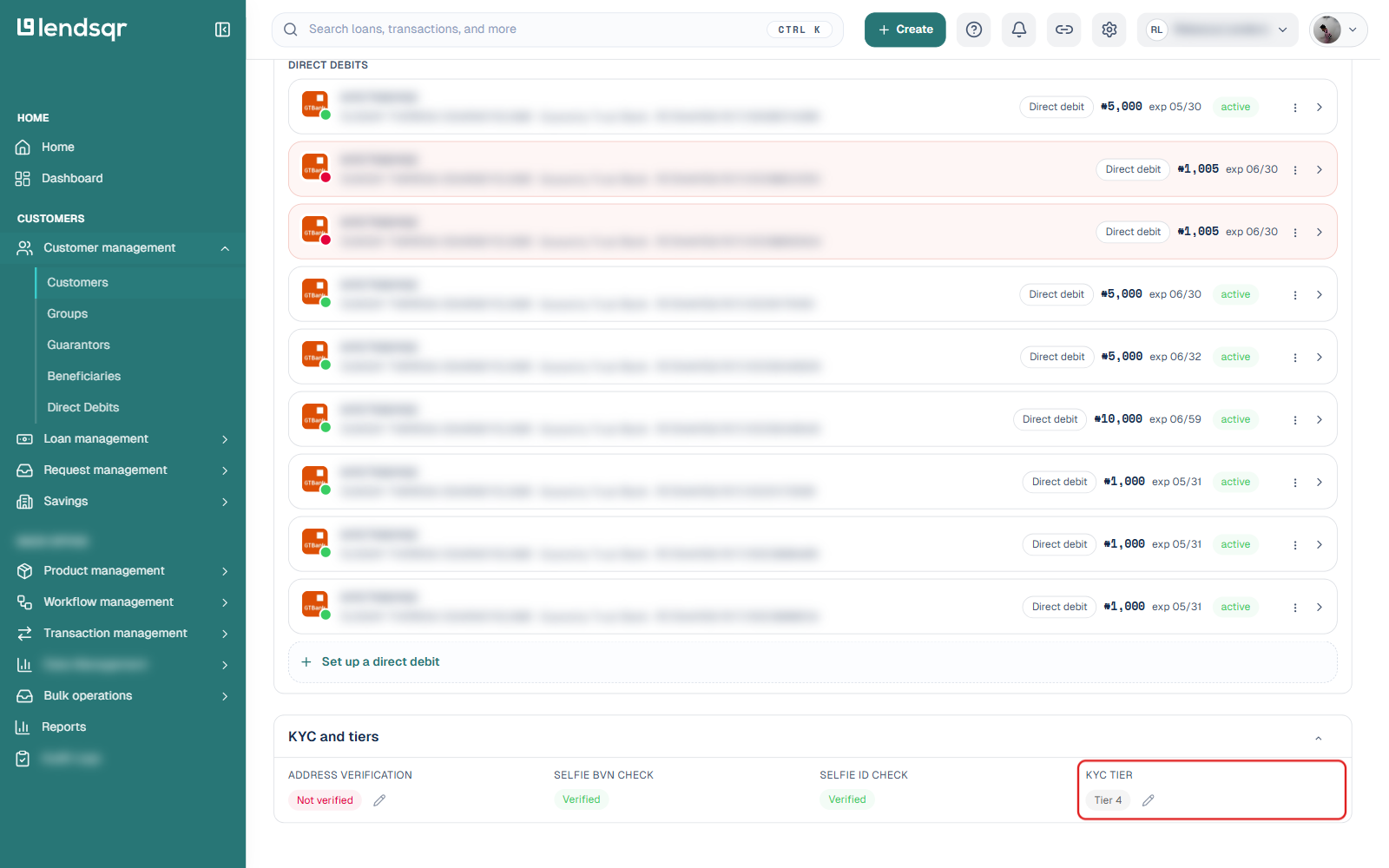Click the Not verified address status
The height and width of the screenshot is (868, 1389).
(x=325, y=800)
